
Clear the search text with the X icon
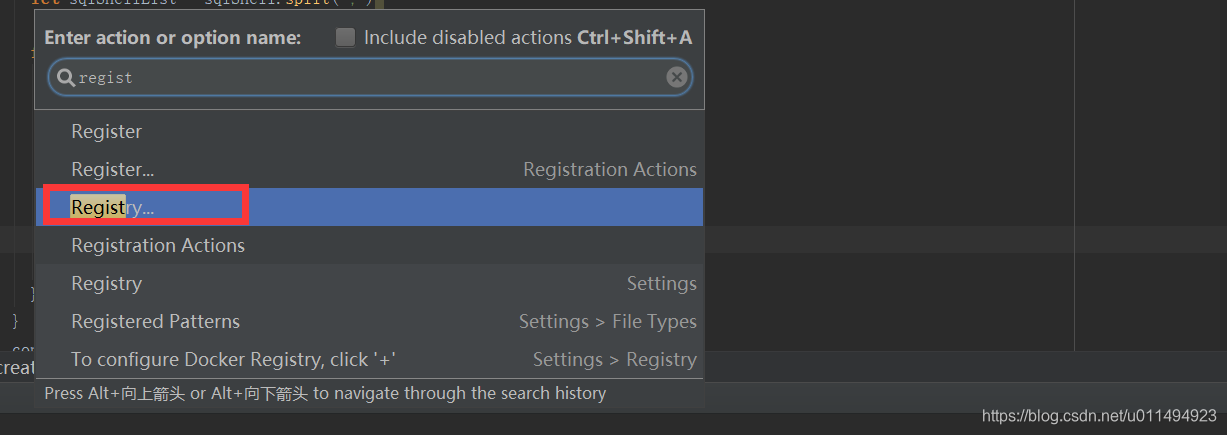[677, 77]
